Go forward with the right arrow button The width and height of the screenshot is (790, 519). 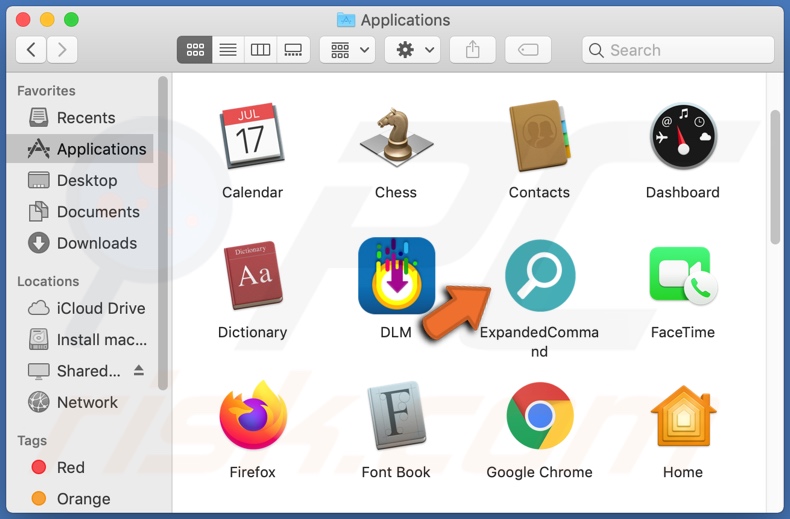pyautogui.click(x=62, y=50)
